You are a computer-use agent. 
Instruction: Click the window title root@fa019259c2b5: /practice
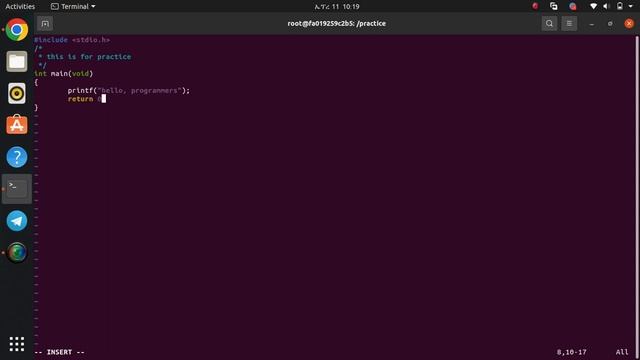coord(336,23)
